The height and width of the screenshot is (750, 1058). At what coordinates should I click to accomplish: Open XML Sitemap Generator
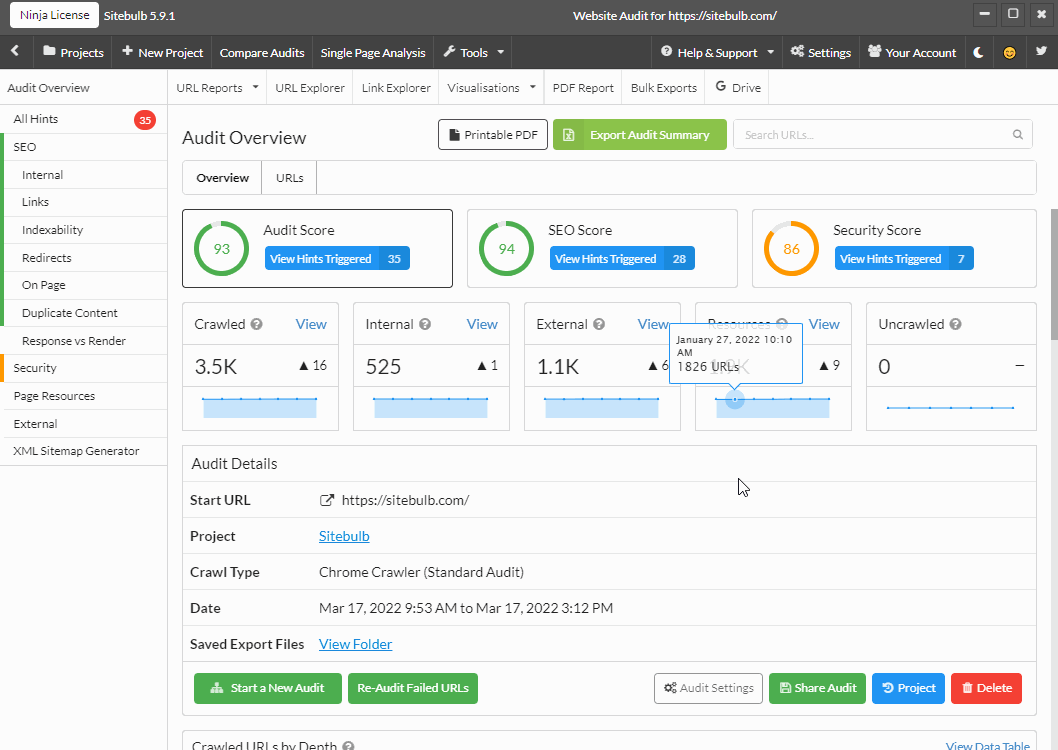tap(84, 451)
